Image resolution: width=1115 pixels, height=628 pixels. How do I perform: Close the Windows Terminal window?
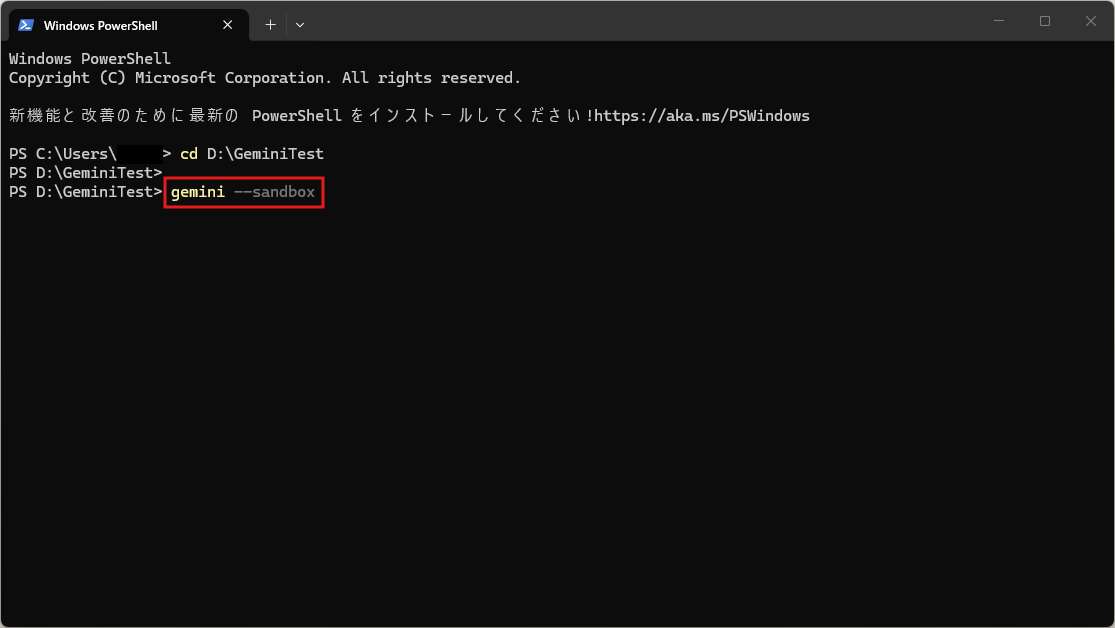pos(1091,21)
